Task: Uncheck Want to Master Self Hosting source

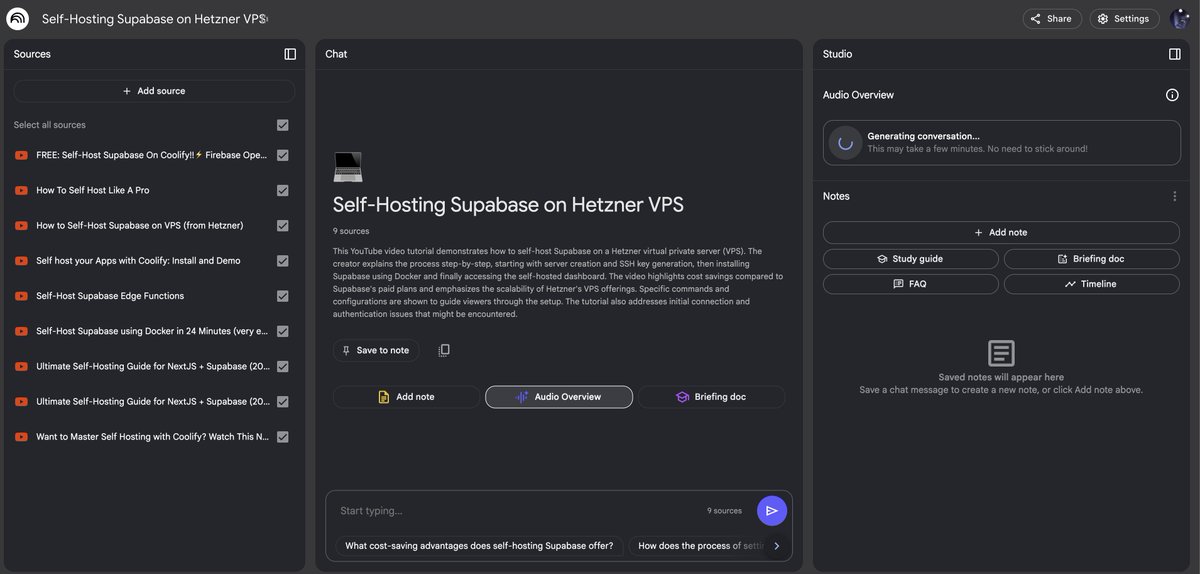Action: [283, 437]
